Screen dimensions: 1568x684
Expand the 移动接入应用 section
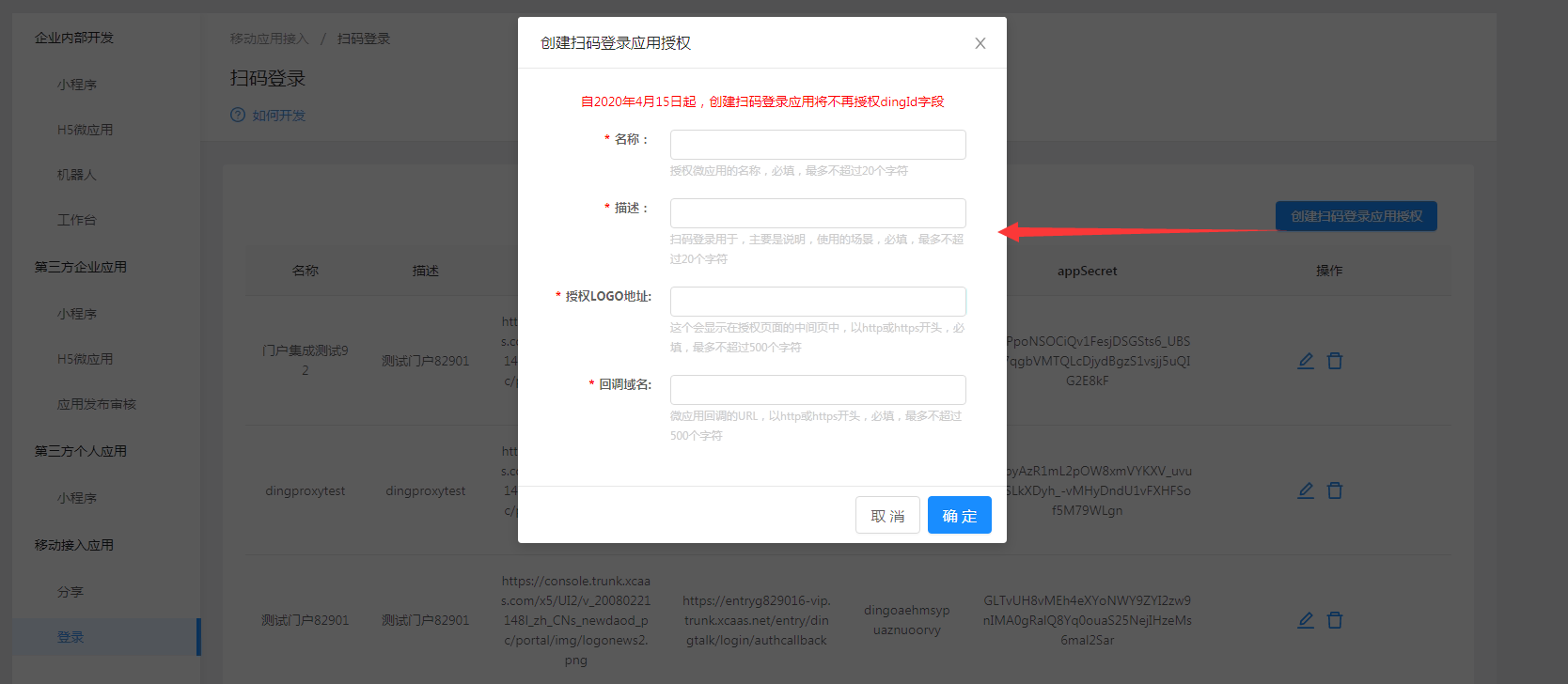click(74, 545)
